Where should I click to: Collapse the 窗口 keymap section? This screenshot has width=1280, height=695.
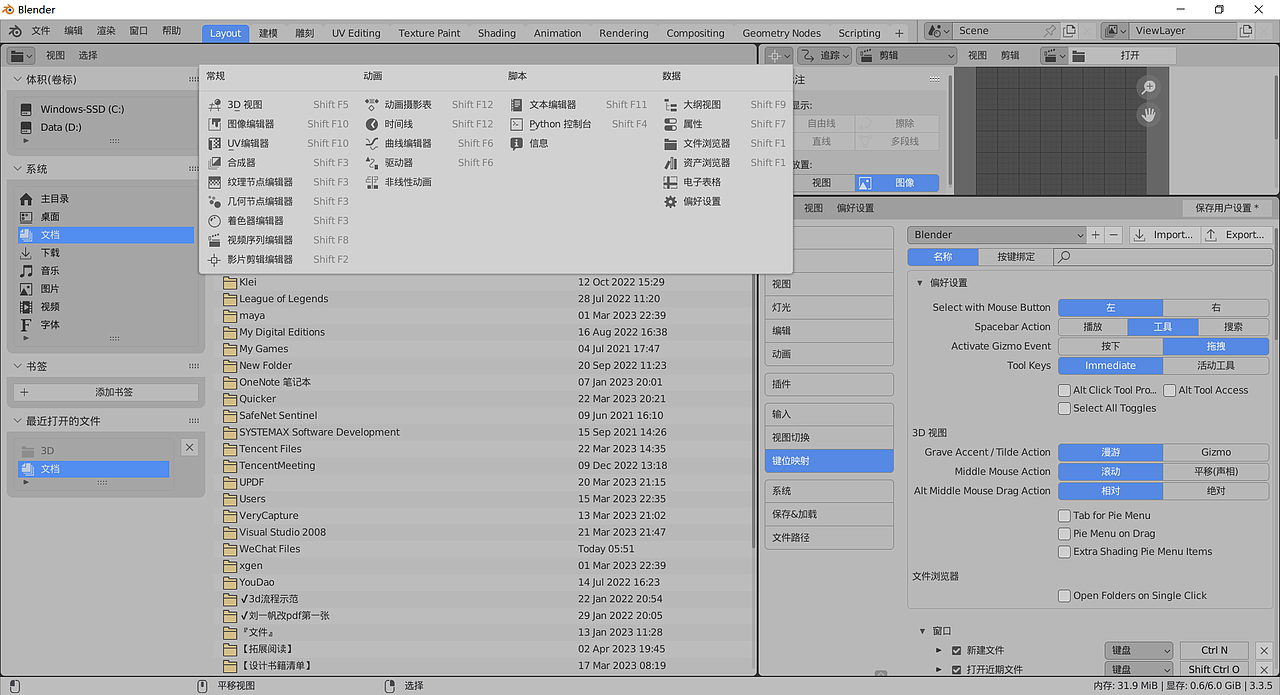coord(923,630)
